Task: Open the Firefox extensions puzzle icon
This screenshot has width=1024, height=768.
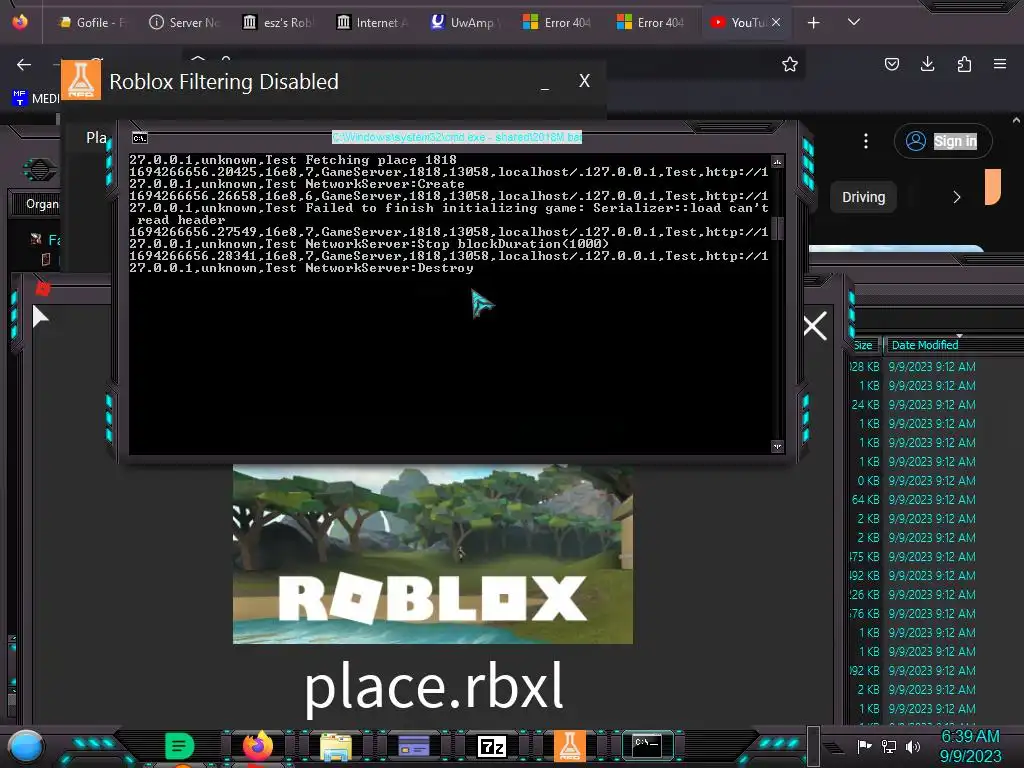Action: pos(964,64)
